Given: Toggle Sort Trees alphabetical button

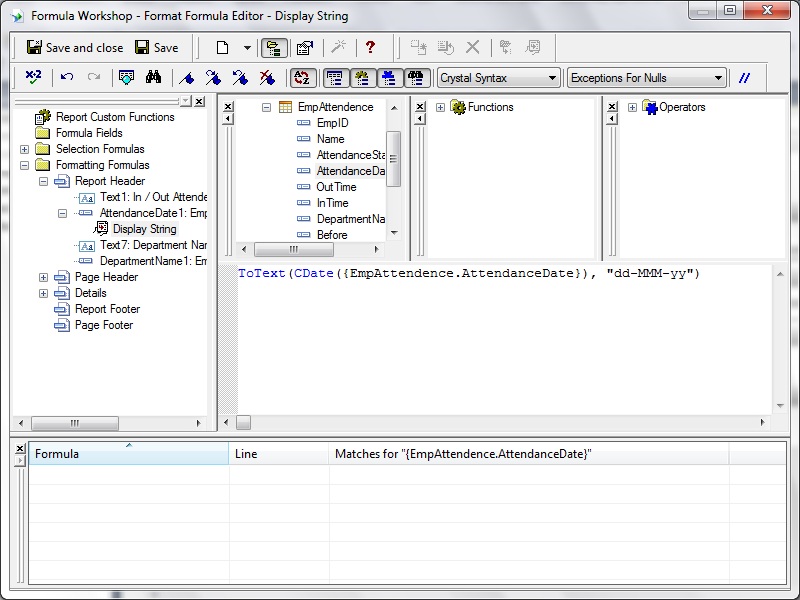Looking at the screenshot, I should [303, 78].
